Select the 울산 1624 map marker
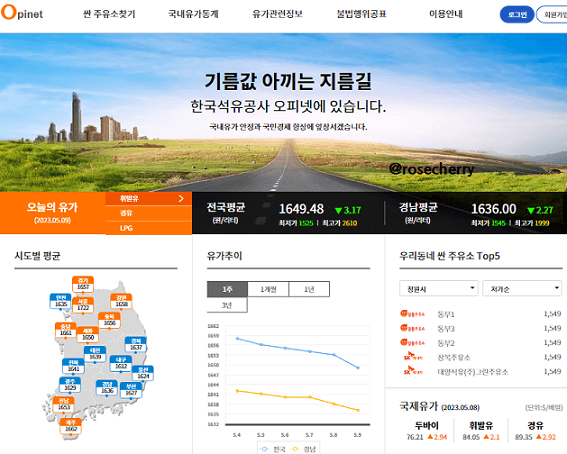This screenshot has height=454, width=567. click(143, 373)
